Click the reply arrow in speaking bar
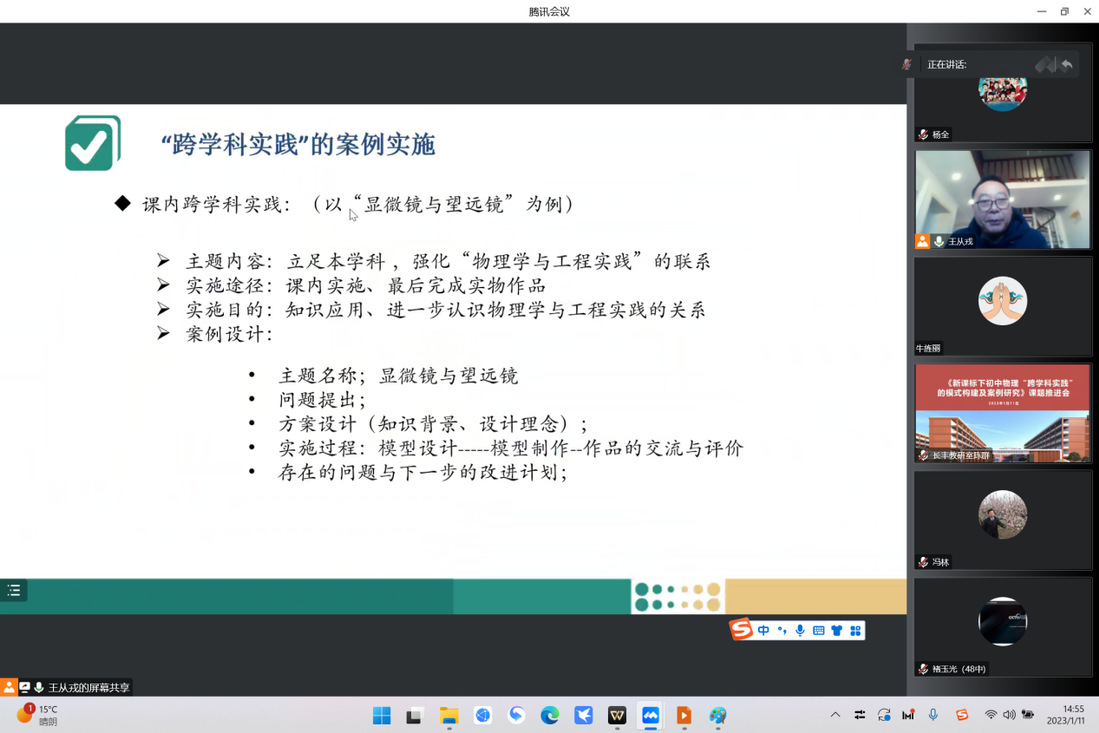 point(1067,64)
